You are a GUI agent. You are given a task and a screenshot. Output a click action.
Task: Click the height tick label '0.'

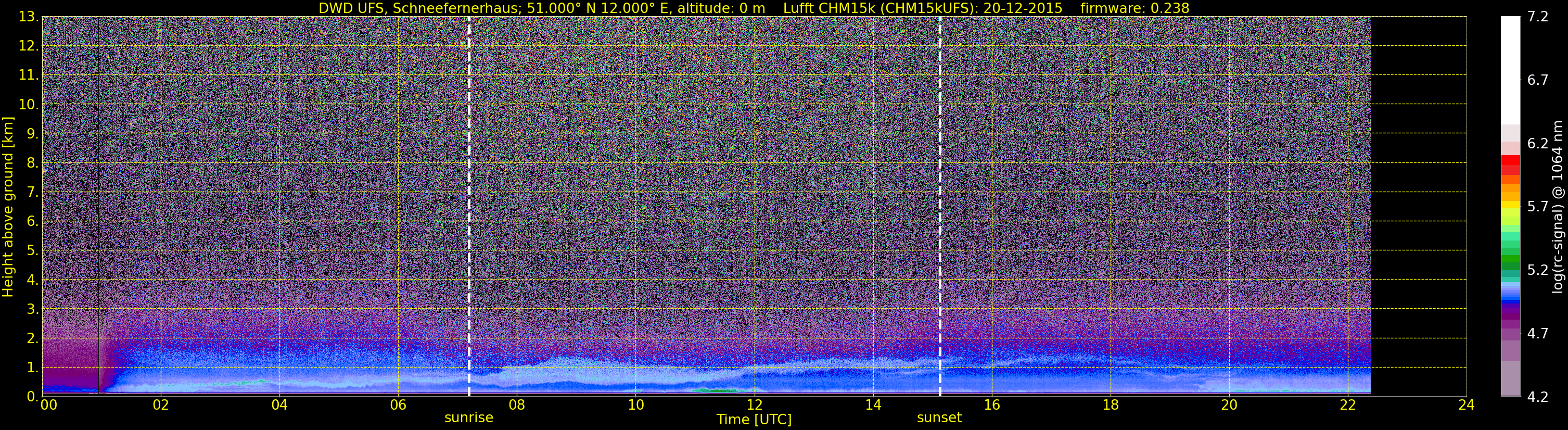click(x=32, y=396)
